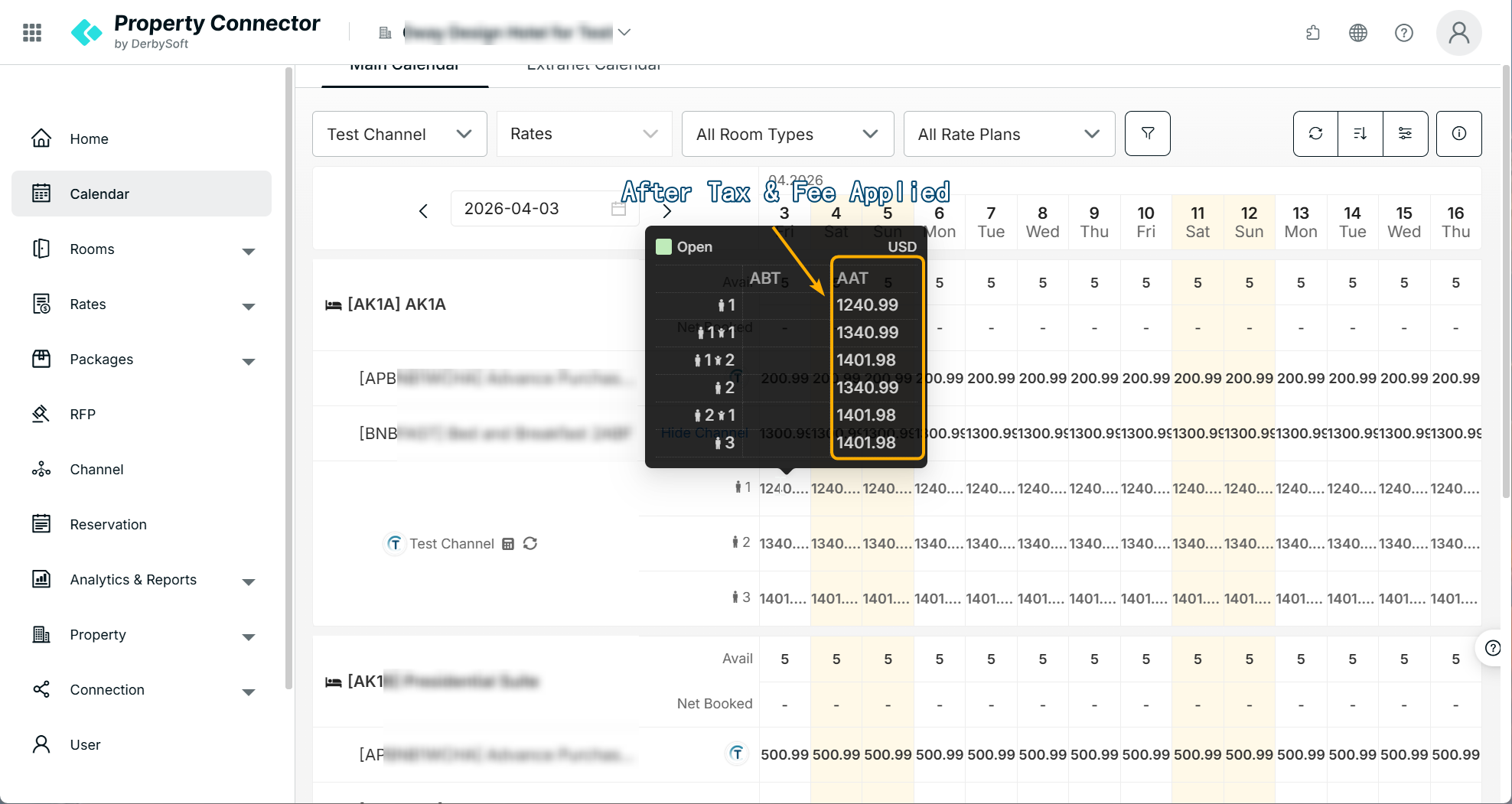Image resolution: width=1512 pixels, height=804 pixels.
Task: Open User in sidebar
Action: (142, 744)
